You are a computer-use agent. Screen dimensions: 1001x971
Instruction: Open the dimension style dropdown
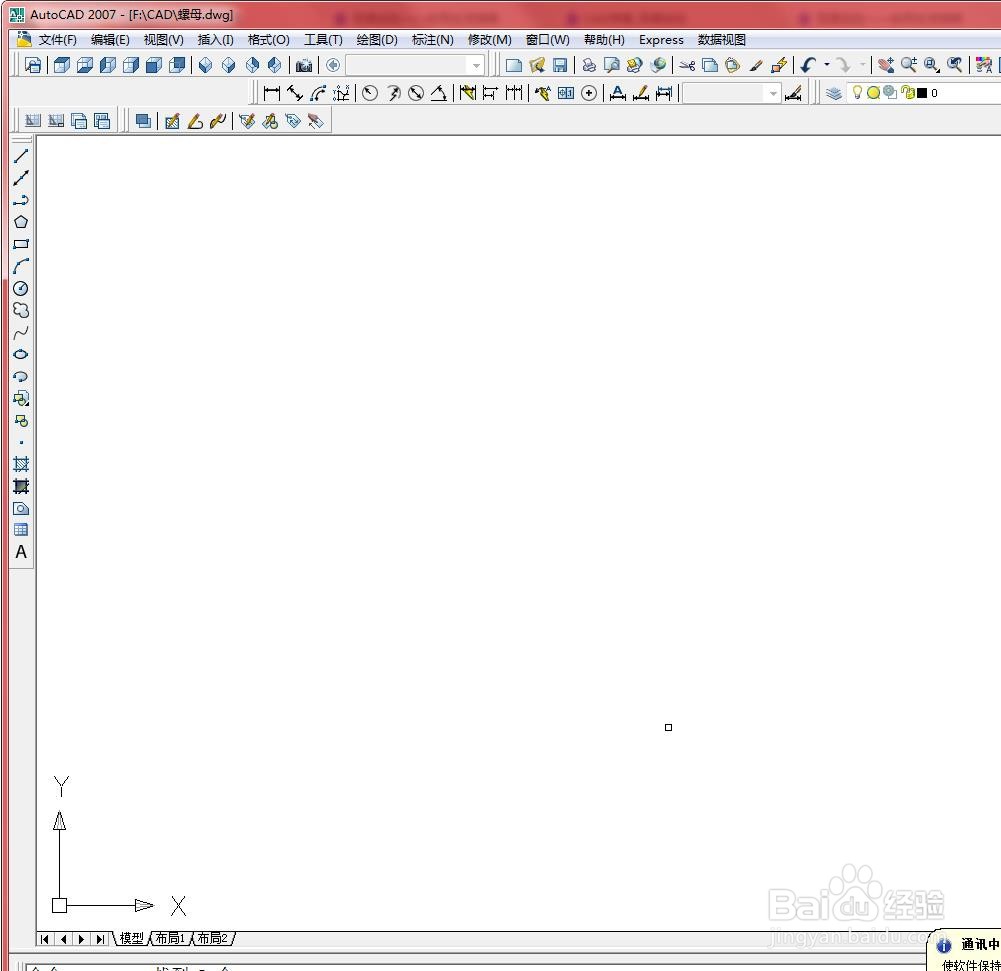click(773, 93)
